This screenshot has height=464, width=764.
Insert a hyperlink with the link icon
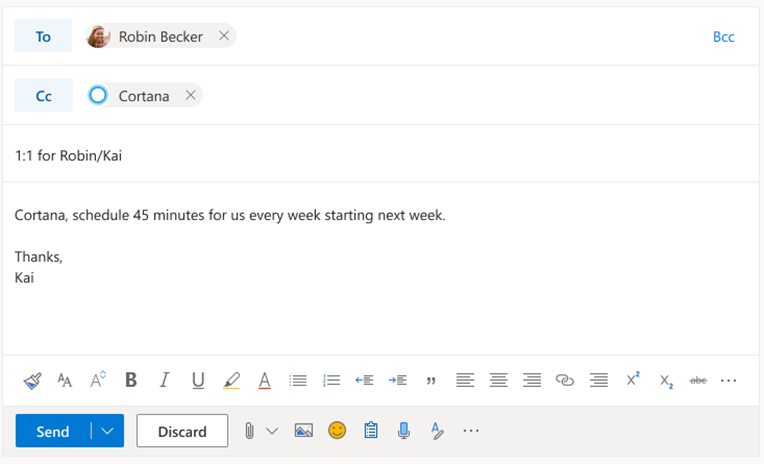point(565,380)
